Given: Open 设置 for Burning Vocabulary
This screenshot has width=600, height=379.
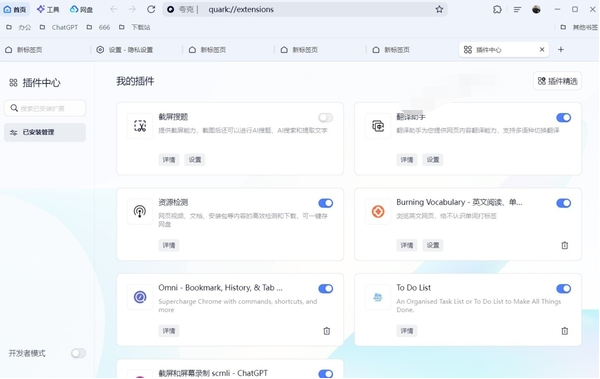Looking at the screenshot, I should tap(433, 245).
